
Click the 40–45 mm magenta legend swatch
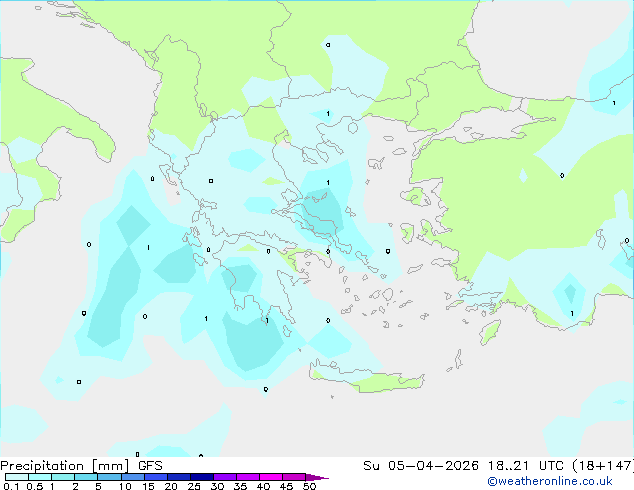pos(271,477)
